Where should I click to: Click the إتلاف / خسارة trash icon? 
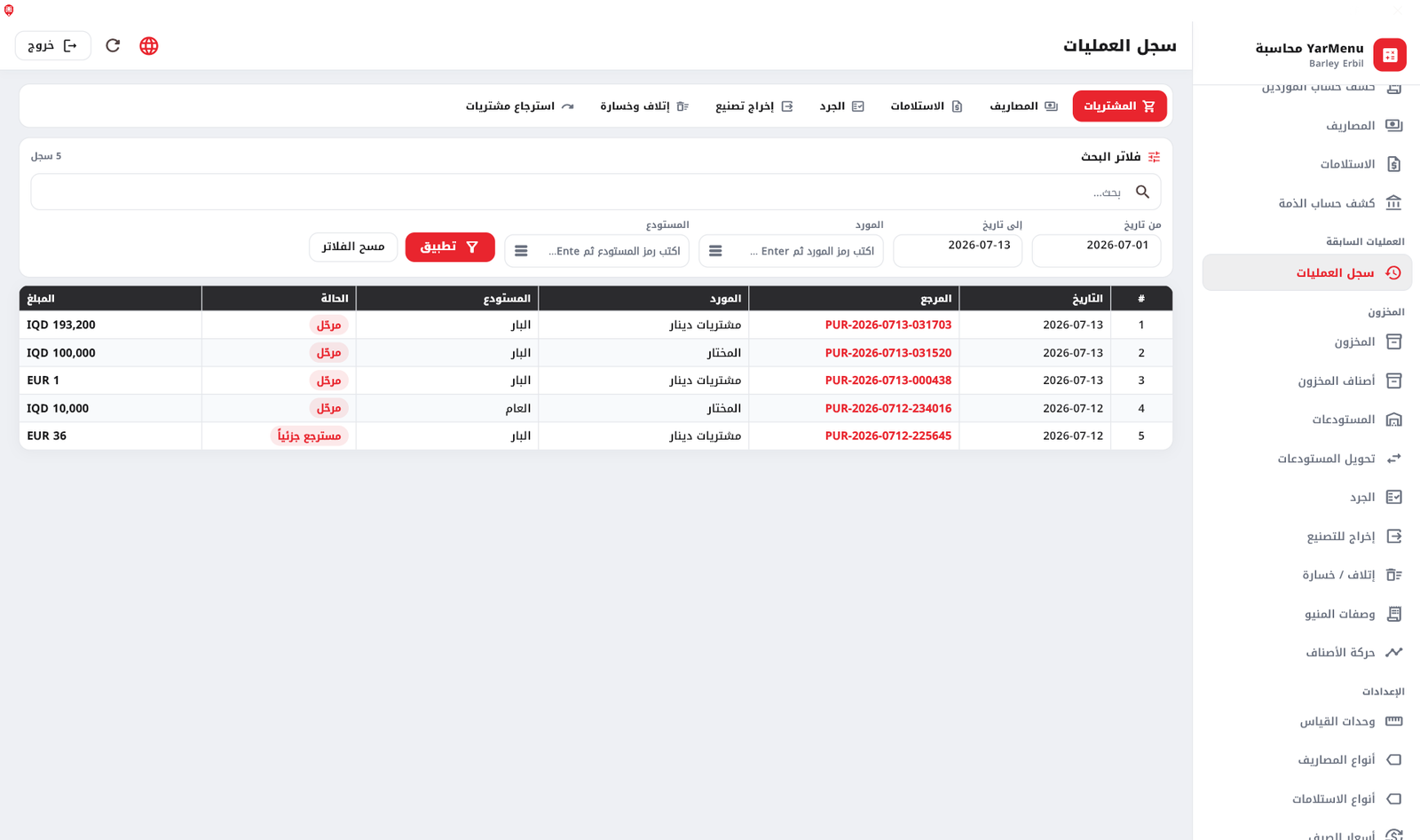(1394, 575)
